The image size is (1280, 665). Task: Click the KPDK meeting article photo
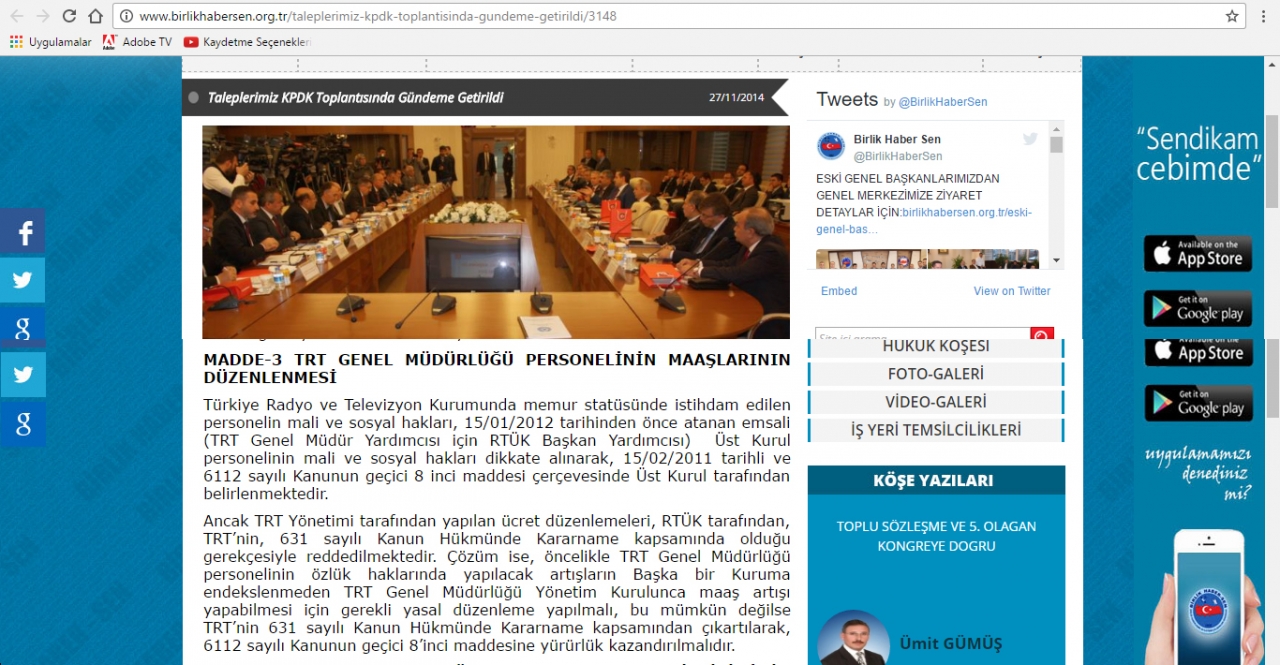point(496,231)
